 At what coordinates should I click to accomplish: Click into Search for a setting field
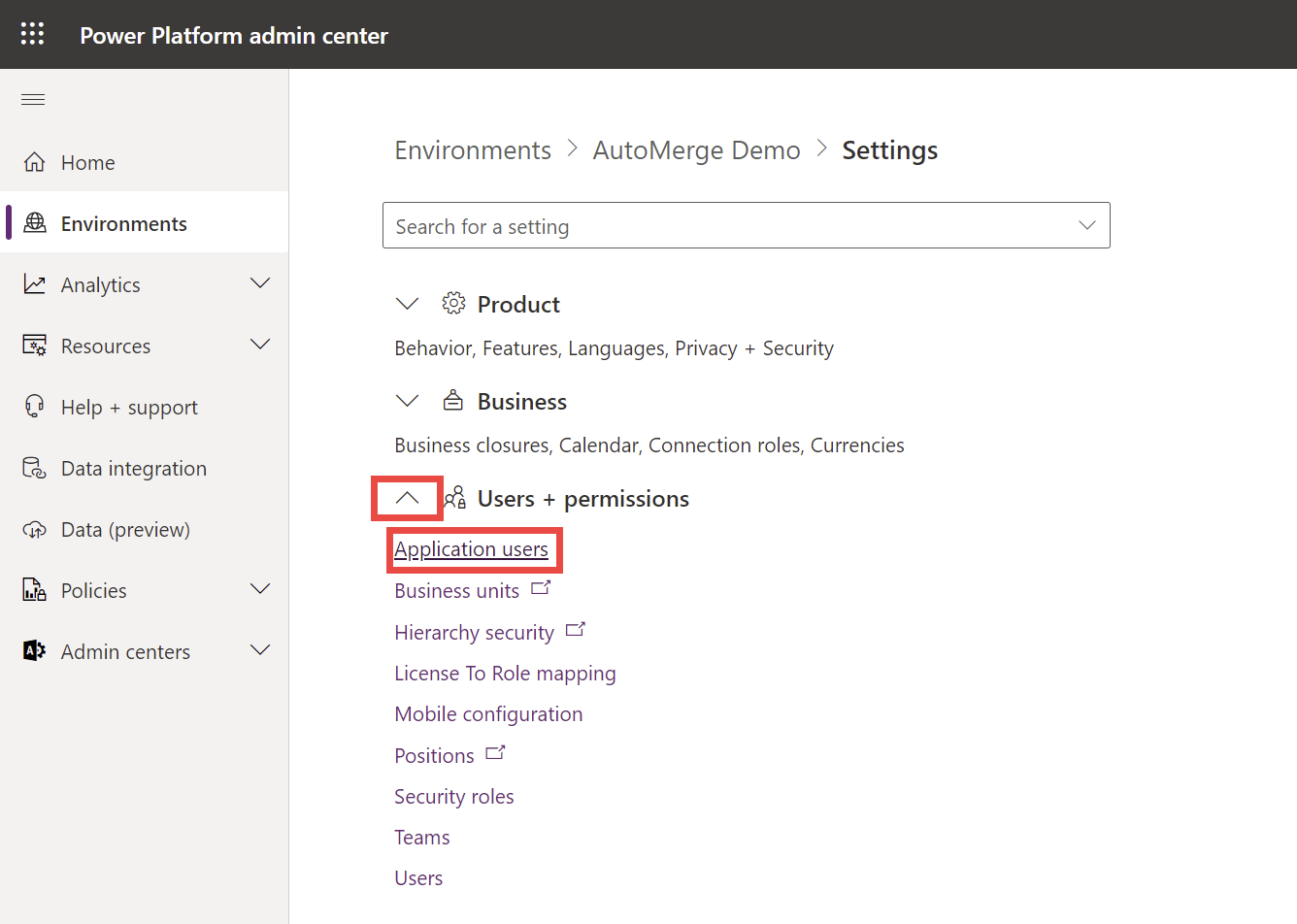coord(746,225)
